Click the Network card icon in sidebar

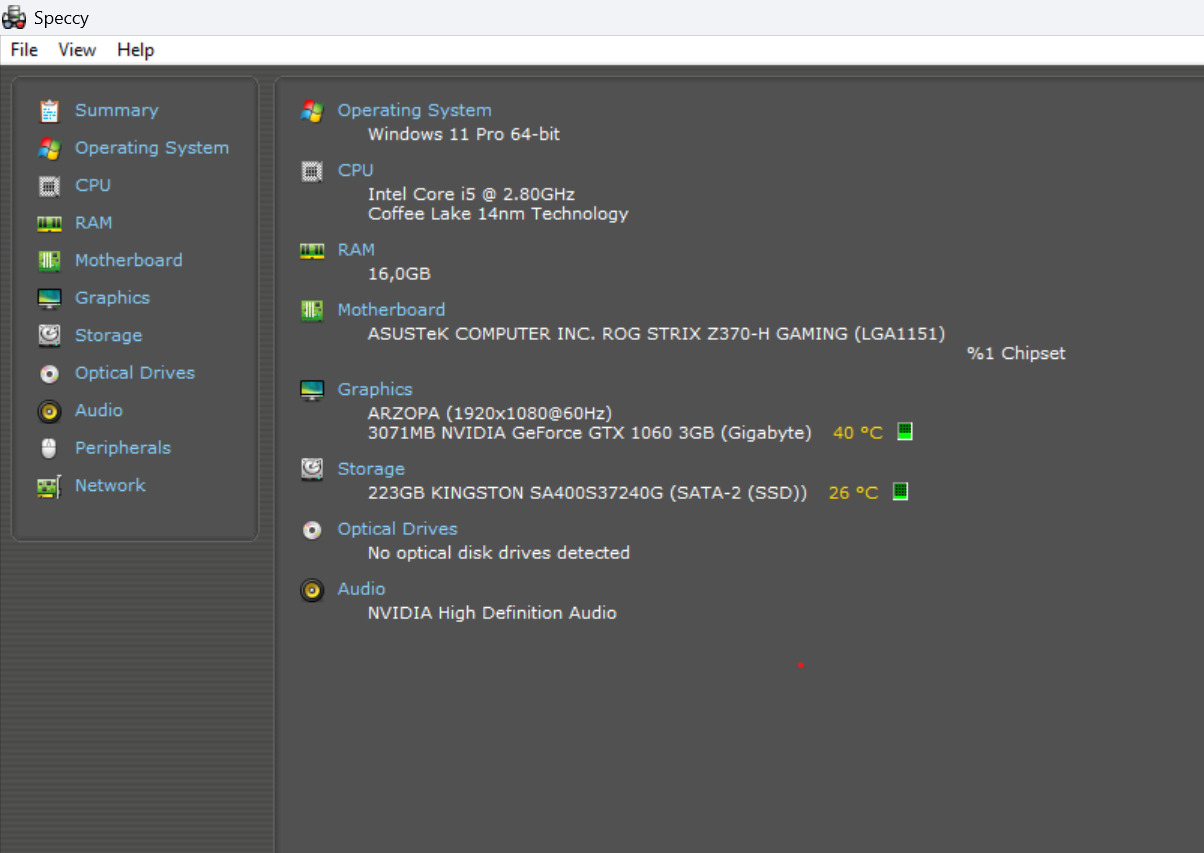[49, 486]
